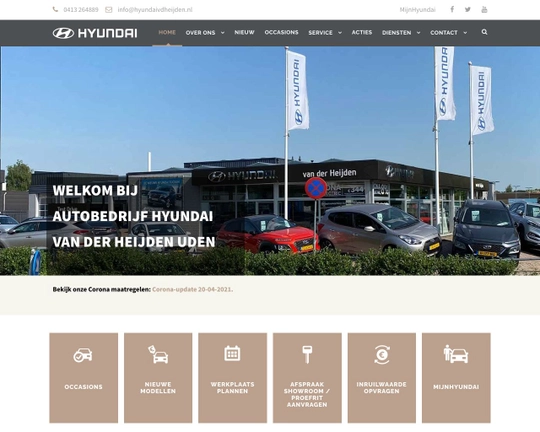The image size is (540, 432).
Task: Click the envelope email icon
Action: 108,10
